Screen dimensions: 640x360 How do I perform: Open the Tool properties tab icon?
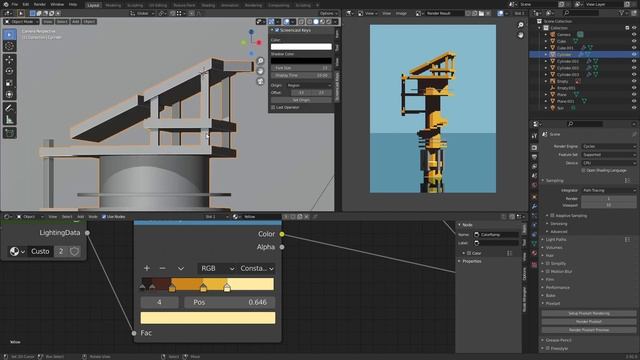click(534, 136)
